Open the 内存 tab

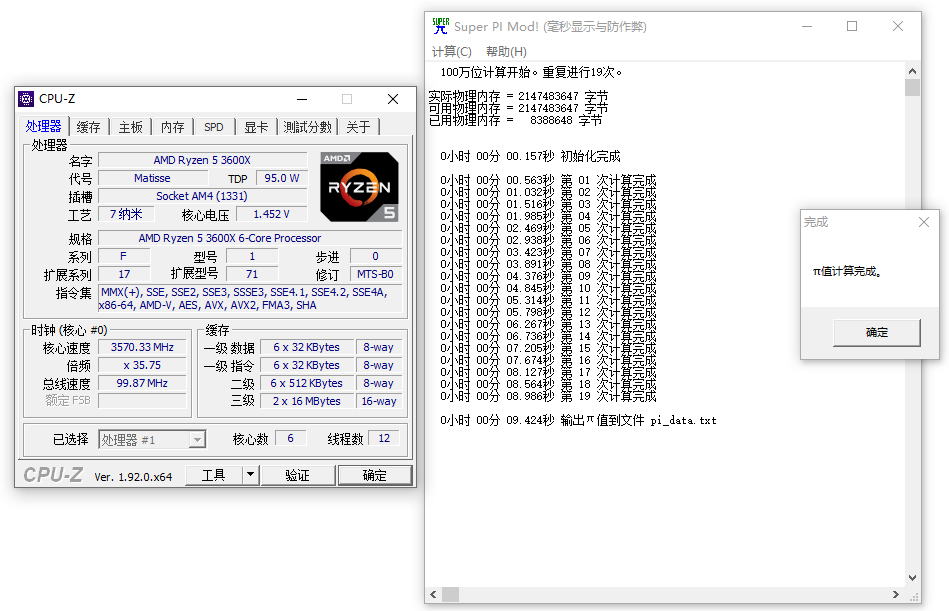pos(173,127)
